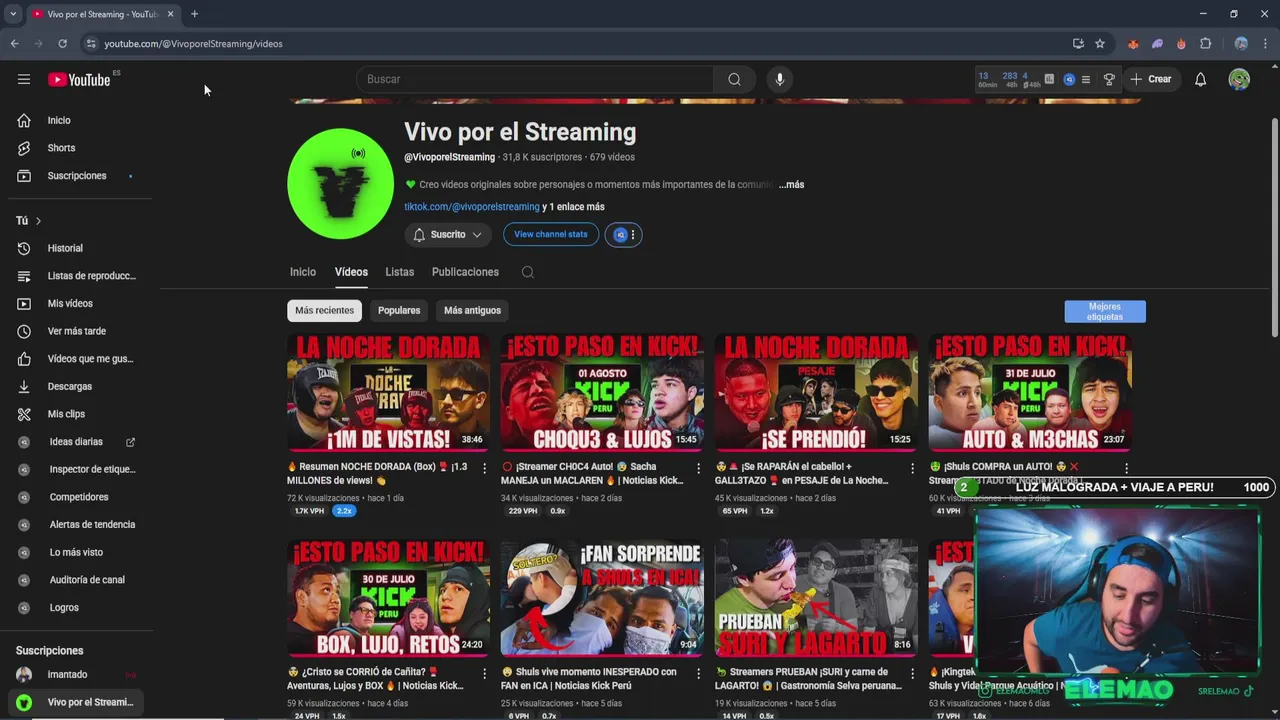The height and width of the screenshot is (720, 1280).
Task: Open the YouTube guide hamburger menu
Action: (x=24, y=79)
